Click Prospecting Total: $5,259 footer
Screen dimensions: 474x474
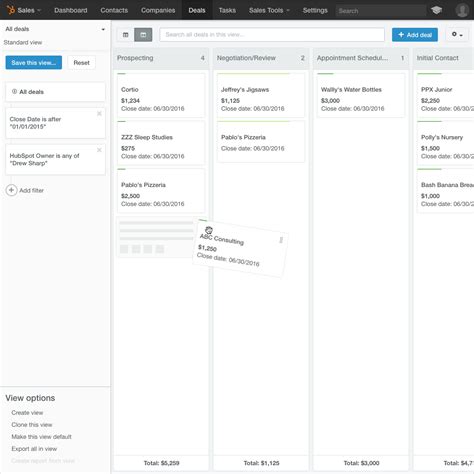coord(161,463)
